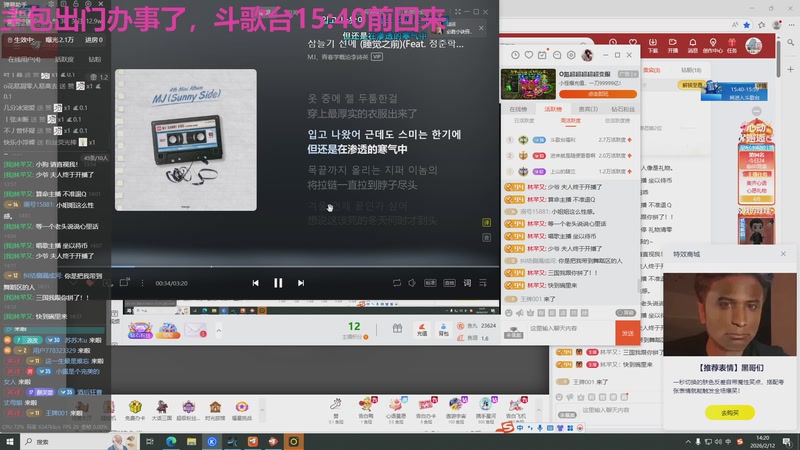Open File Explorer from taskbar
Viewport: 800px width, 450px height.
191,441
